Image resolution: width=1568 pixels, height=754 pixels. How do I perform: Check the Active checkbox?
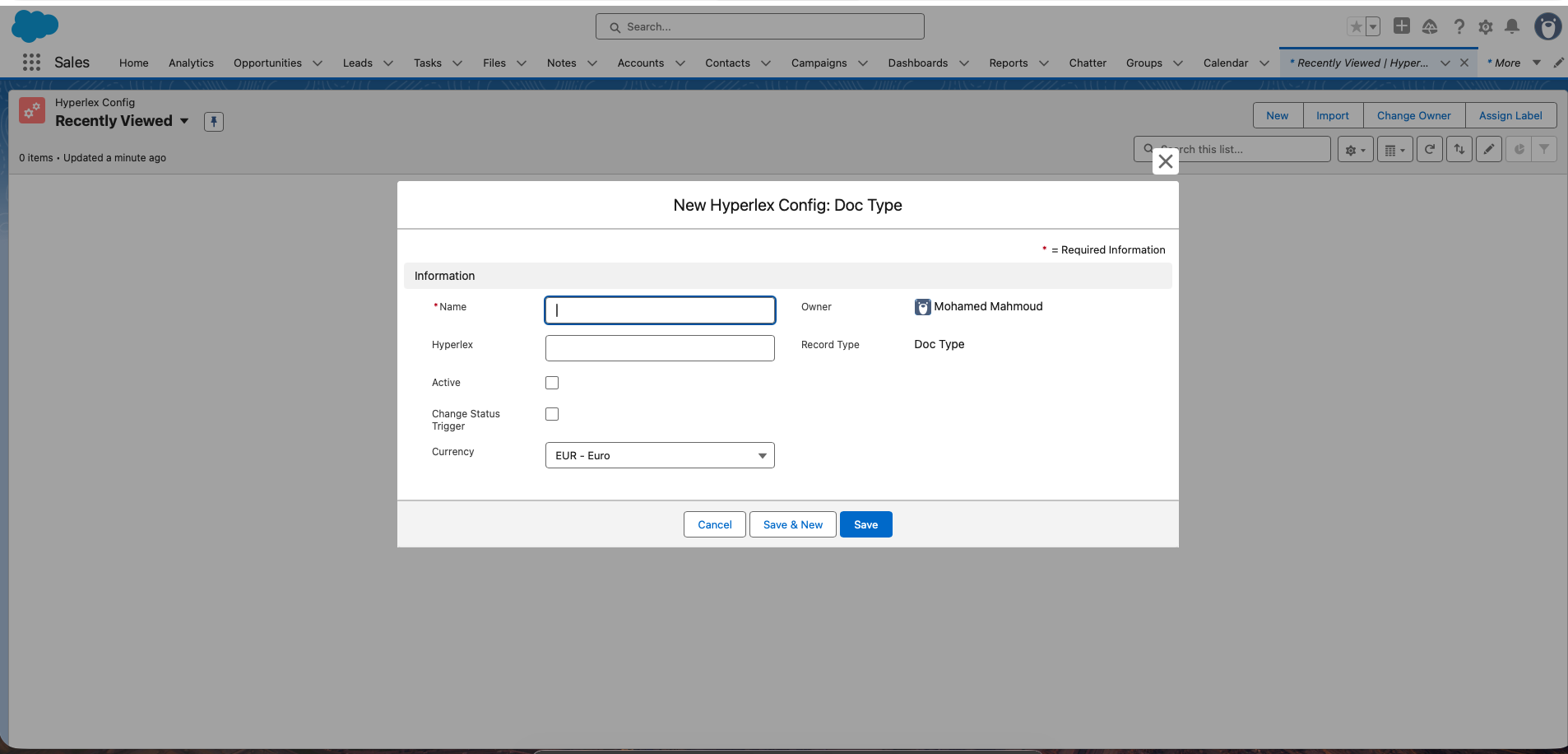coord(552,383)
